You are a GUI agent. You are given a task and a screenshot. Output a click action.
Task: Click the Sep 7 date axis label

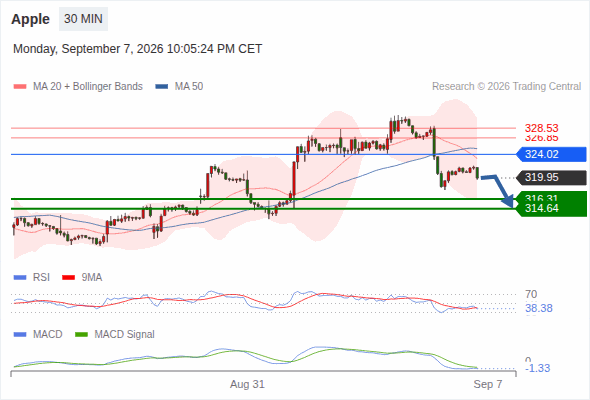(x=488, y=384)
